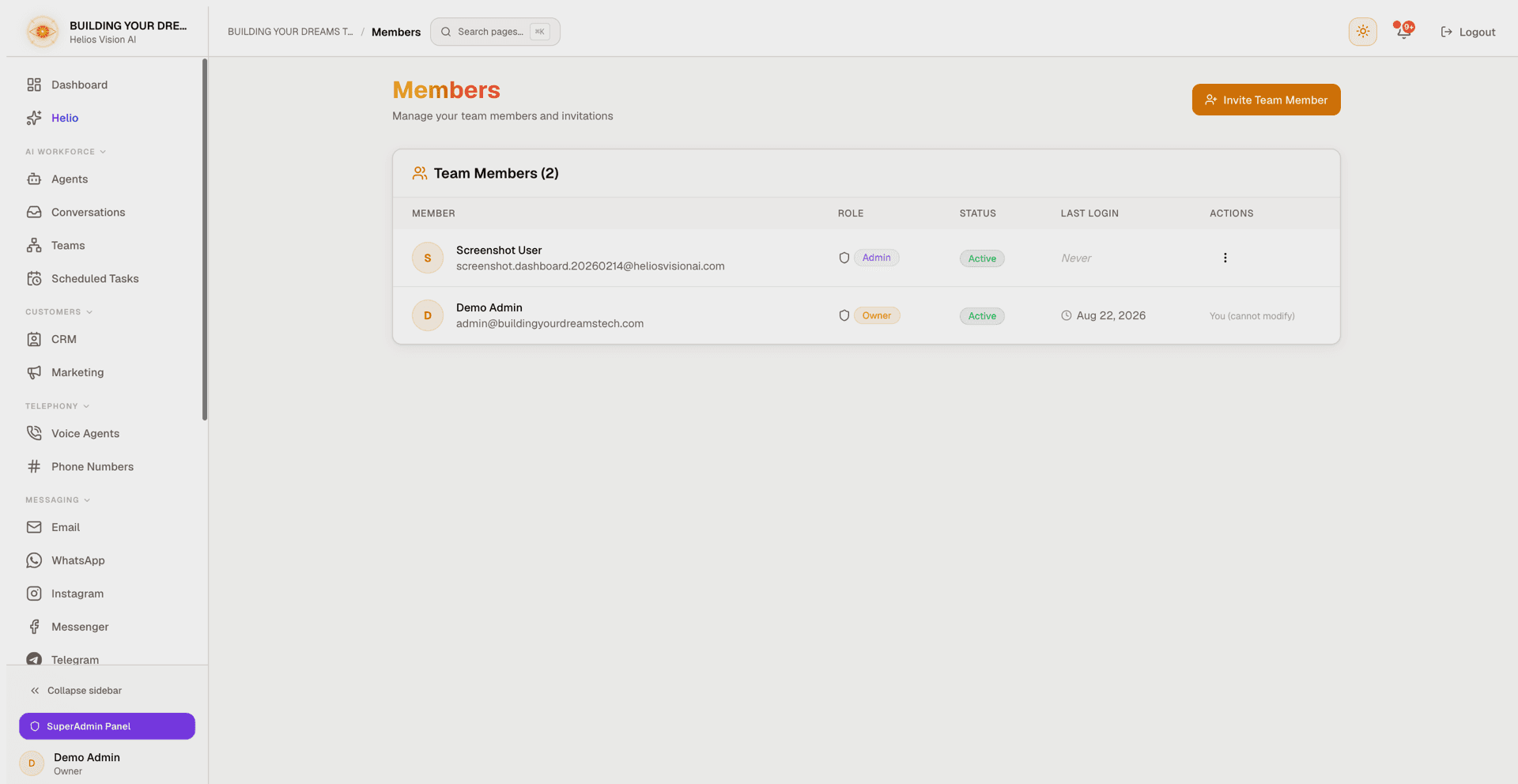Viewport: 1518px width, 784px height.
Task: Collapse the sidebar
Action: tap(76, 691)
